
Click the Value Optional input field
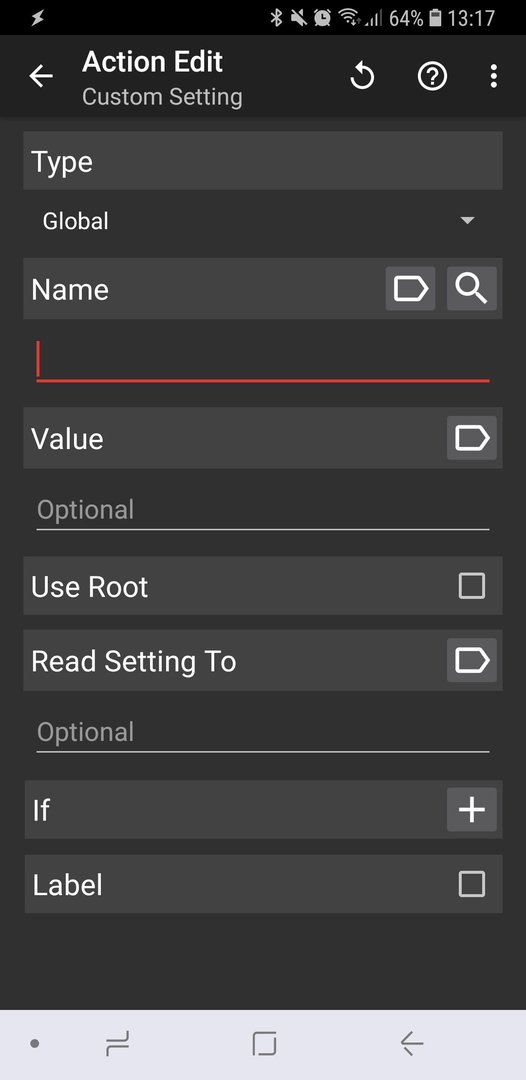[263, 510]
